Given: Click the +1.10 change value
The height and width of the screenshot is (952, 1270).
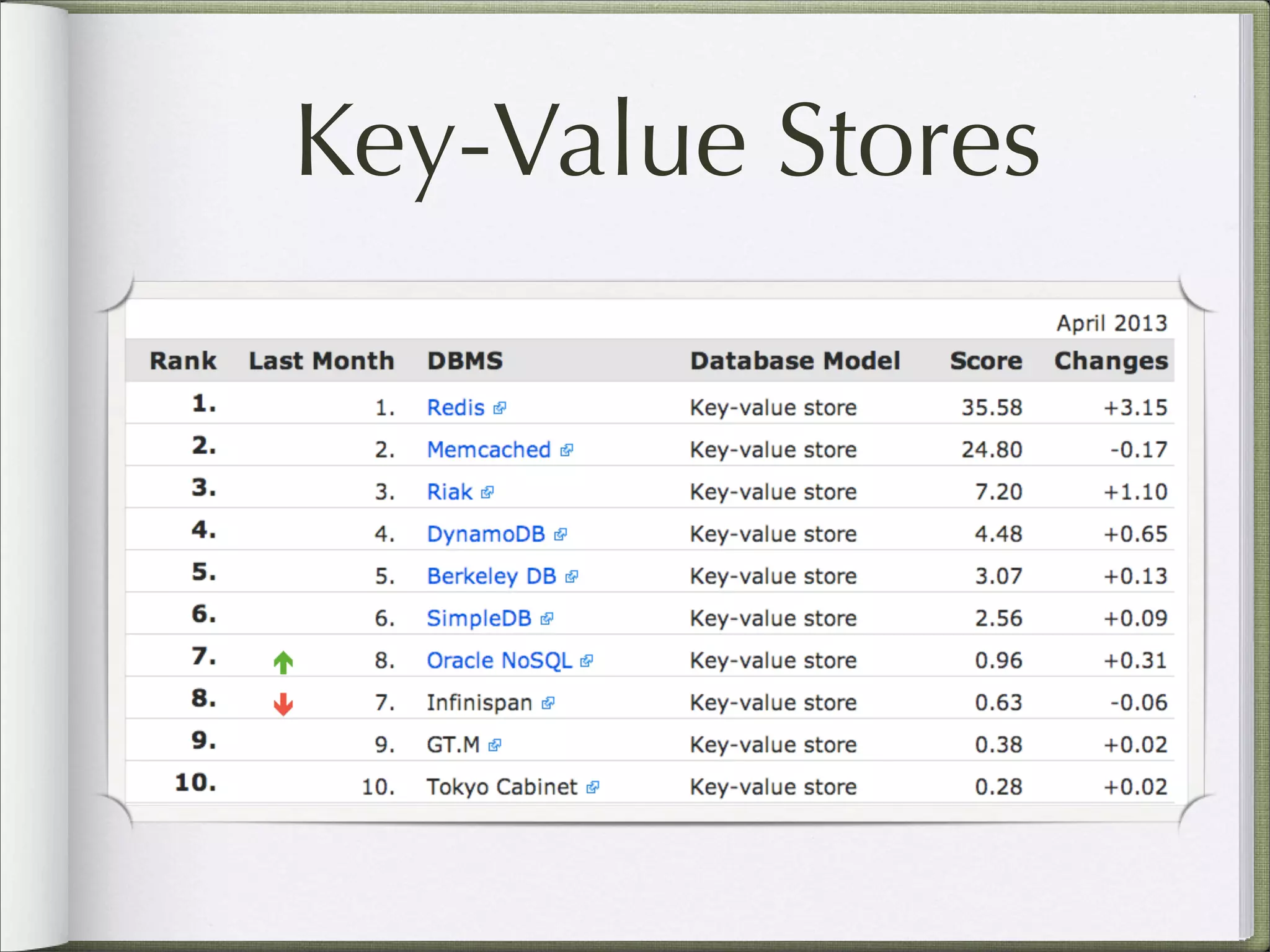Looking at the screenshot, I should (1135, 492).
